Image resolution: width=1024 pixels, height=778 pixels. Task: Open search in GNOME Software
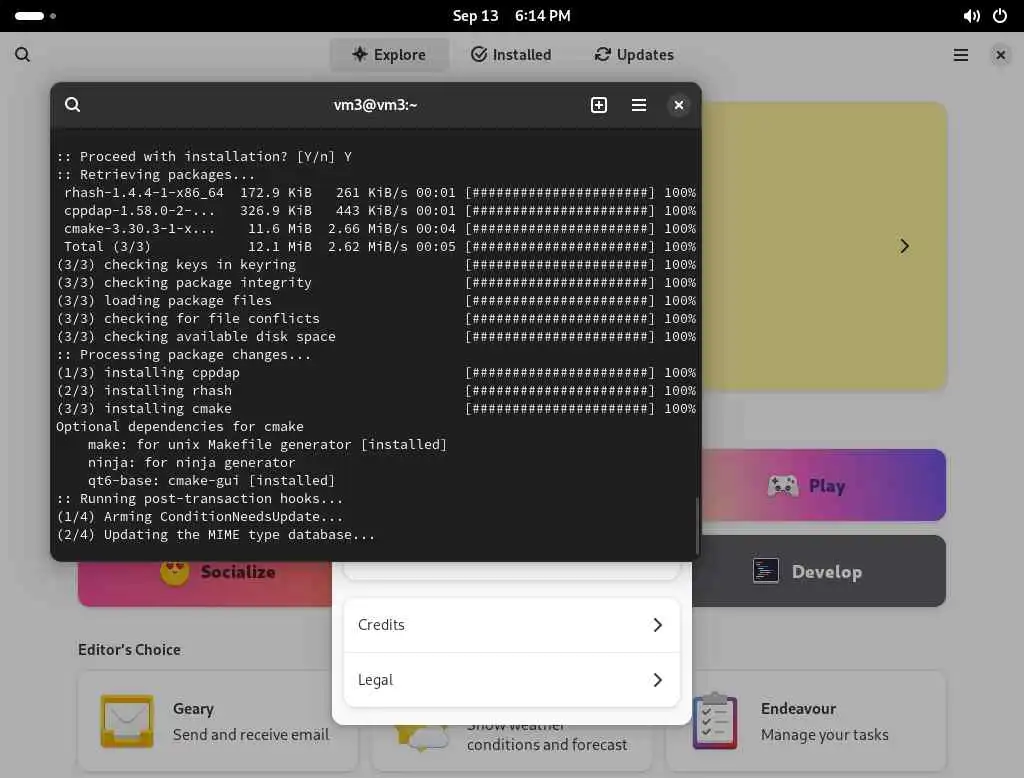pyautogui.click(x=22, y=54)
